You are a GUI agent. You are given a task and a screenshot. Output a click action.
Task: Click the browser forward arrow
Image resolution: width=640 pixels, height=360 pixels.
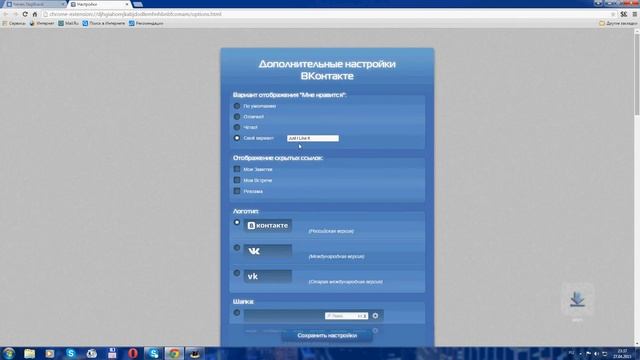coord(15,14)
